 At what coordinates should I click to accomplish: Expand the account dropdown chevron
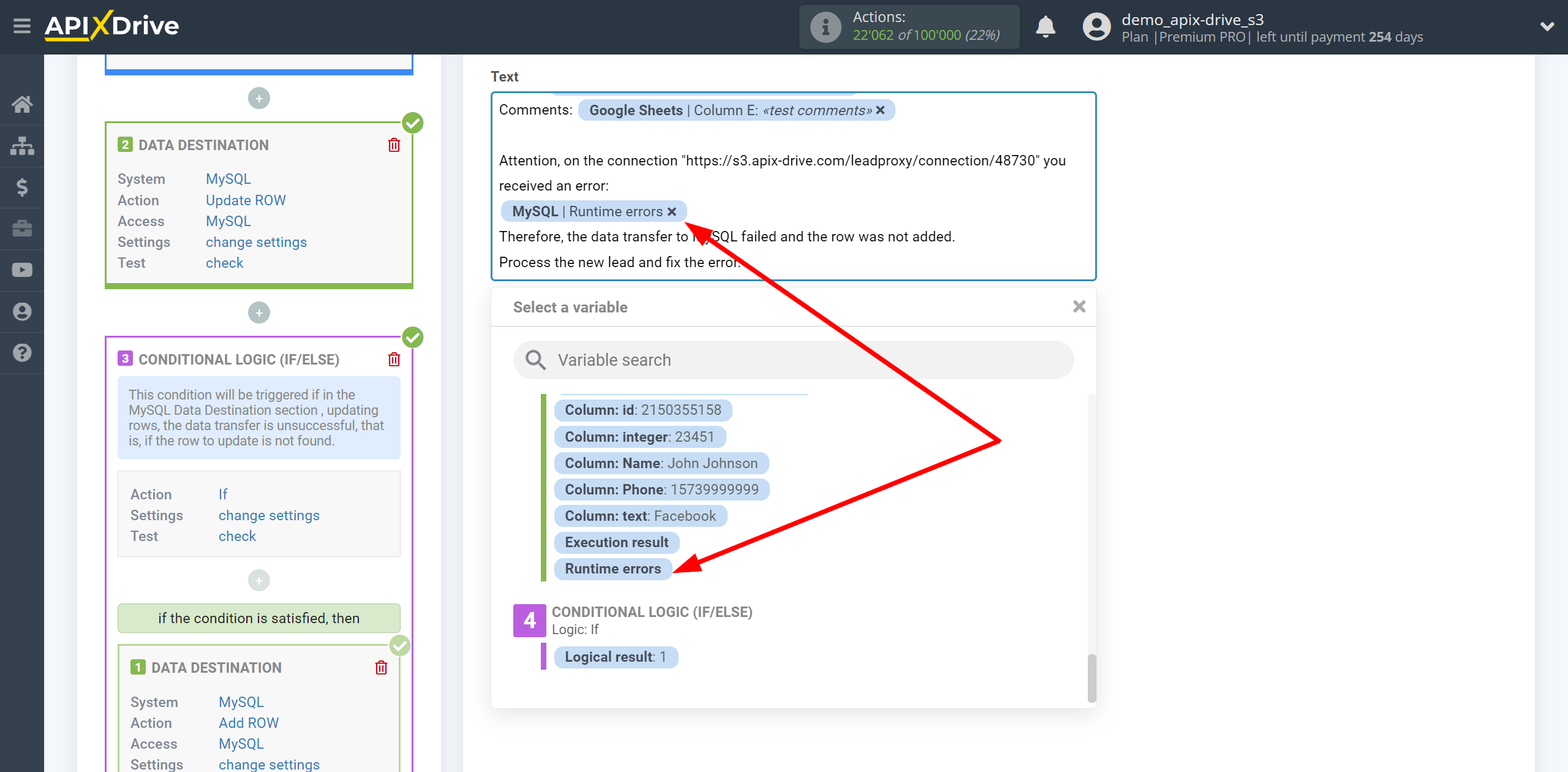coord(1547,26)
